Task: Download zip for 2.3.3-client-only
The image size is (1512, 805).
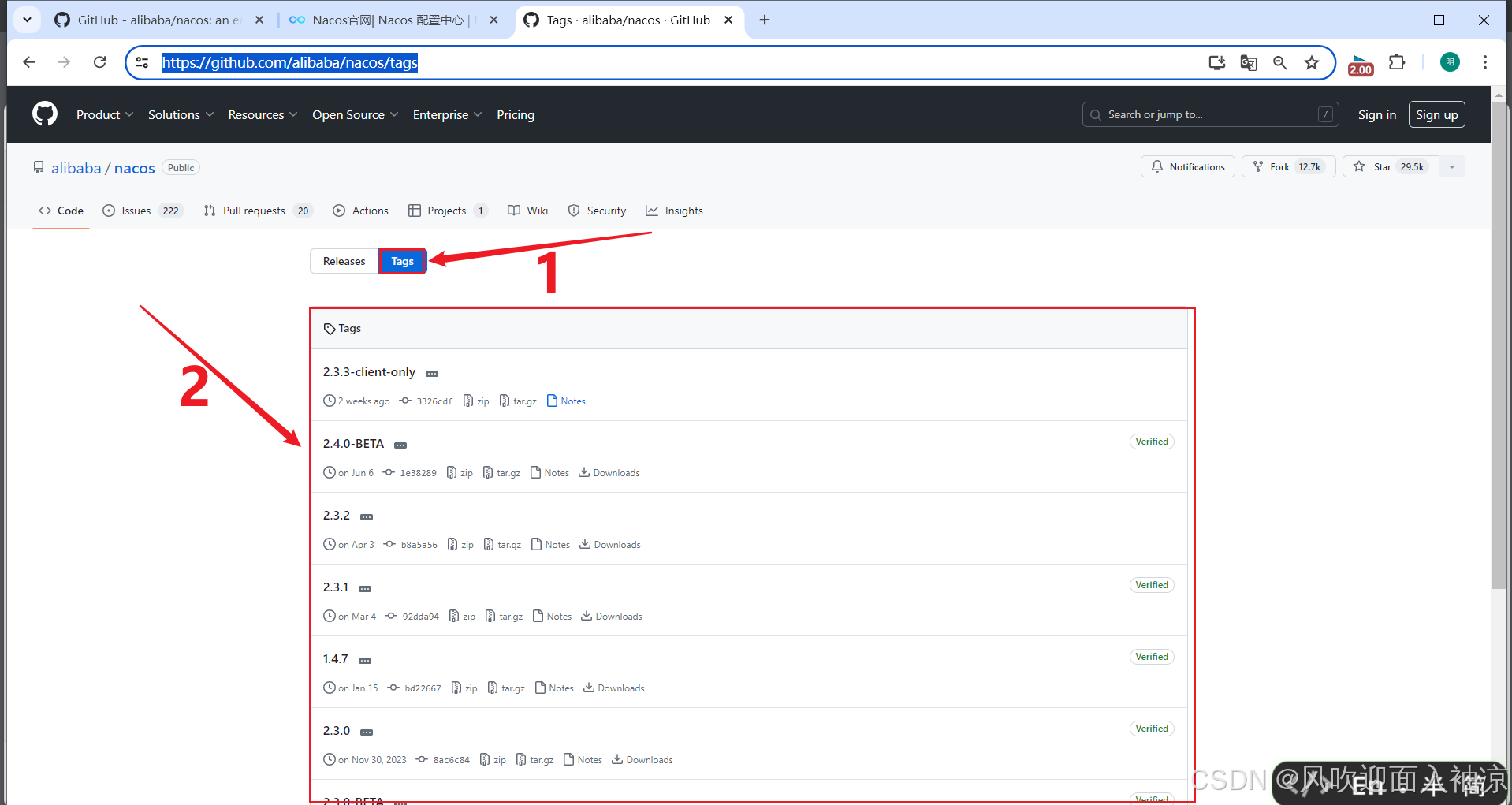Action: (476, 401)
